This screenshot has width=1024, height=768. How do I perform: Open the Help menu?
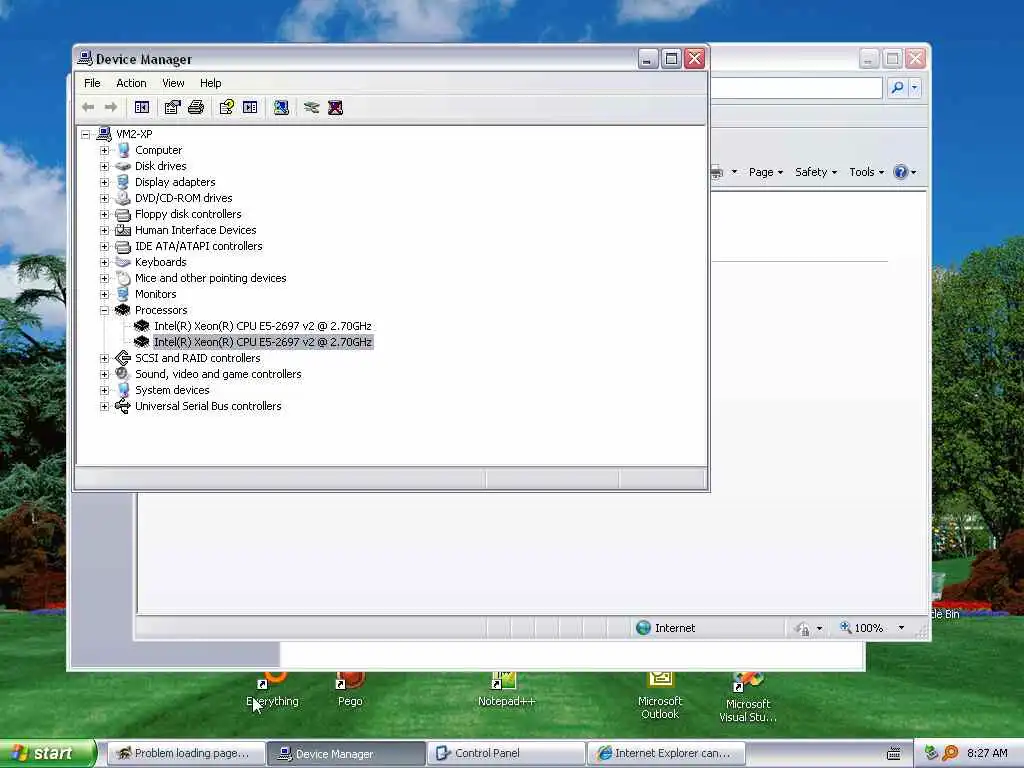[210, 83]
